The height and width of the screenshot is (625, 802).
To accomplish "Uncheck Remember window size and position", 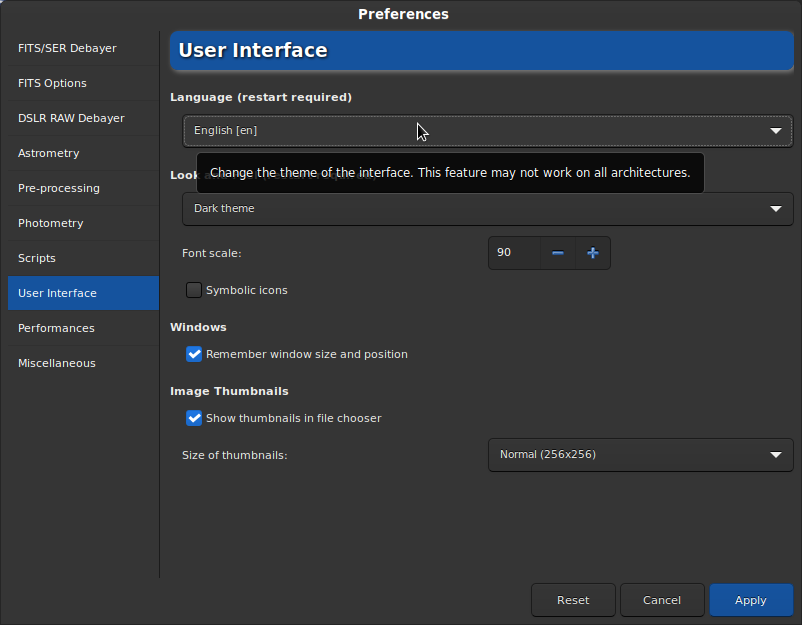I will point(194,354).
